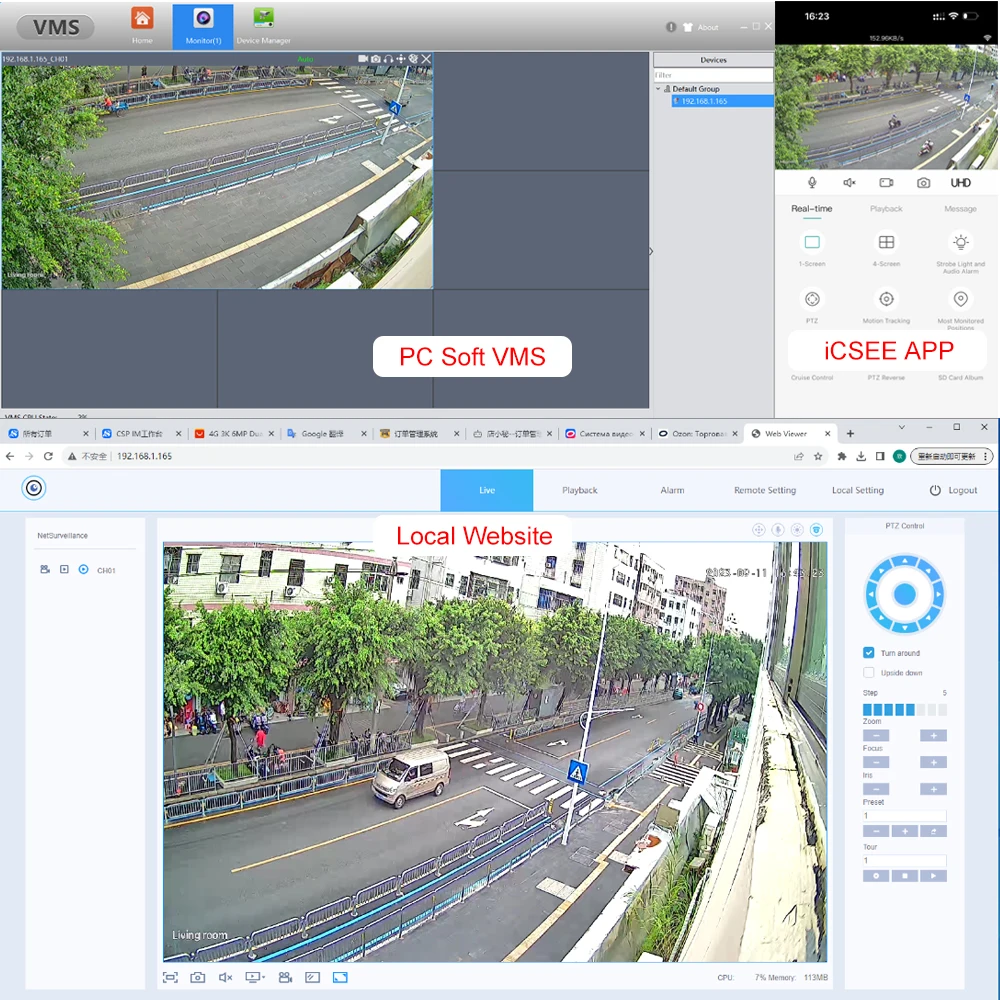
Task: Click the VMS About shirt icon
Action: pyautogui.click(x=688, y=27)
